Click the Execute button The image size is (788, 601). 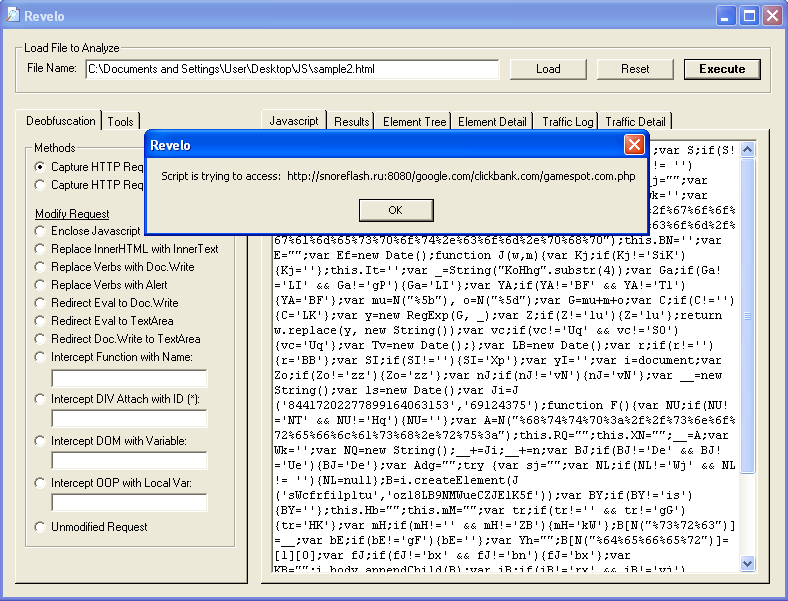(722, 69)
